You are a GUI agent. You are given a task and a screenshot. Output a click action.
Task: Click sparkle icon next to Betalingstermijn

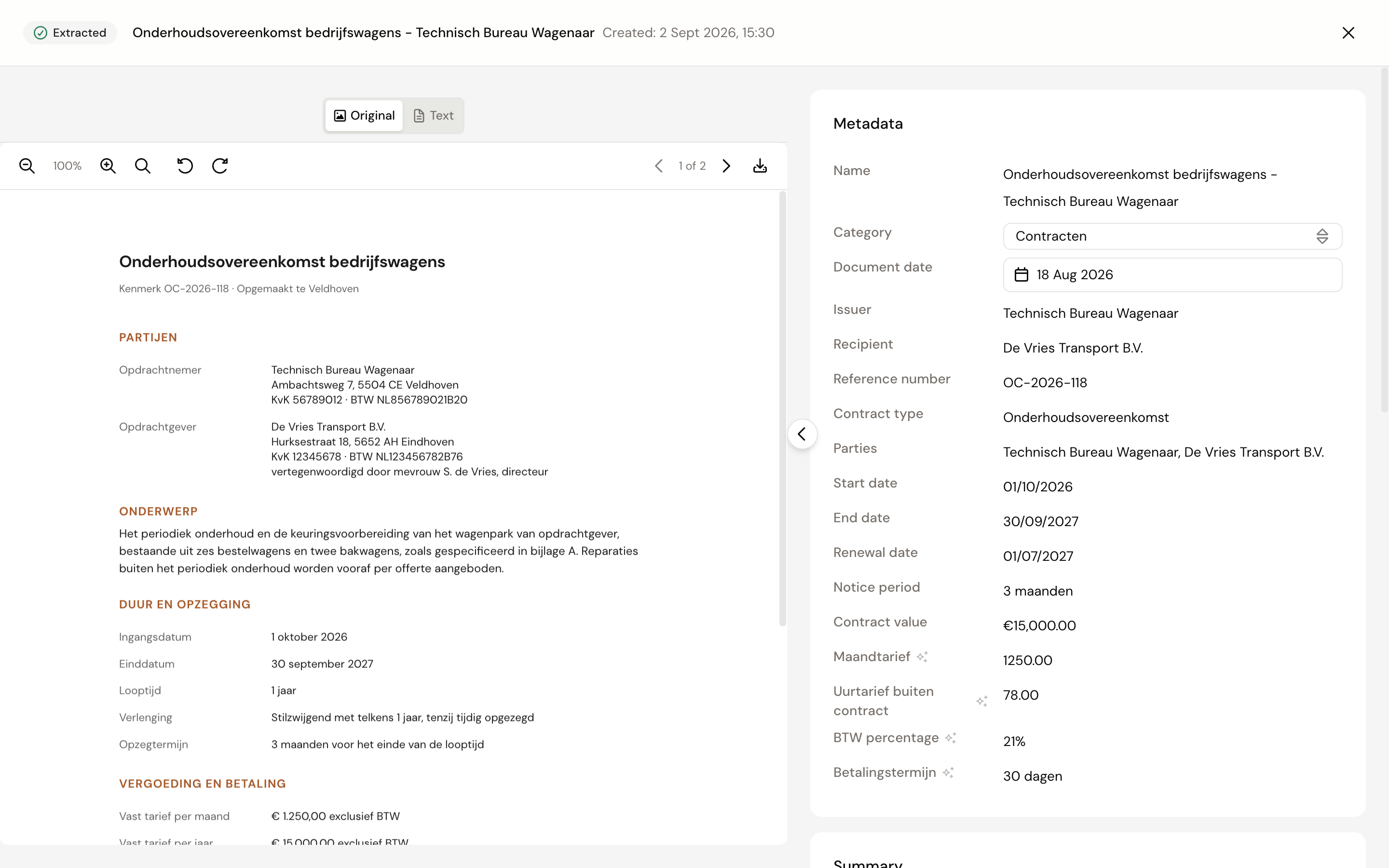click(x=948, y=773)
